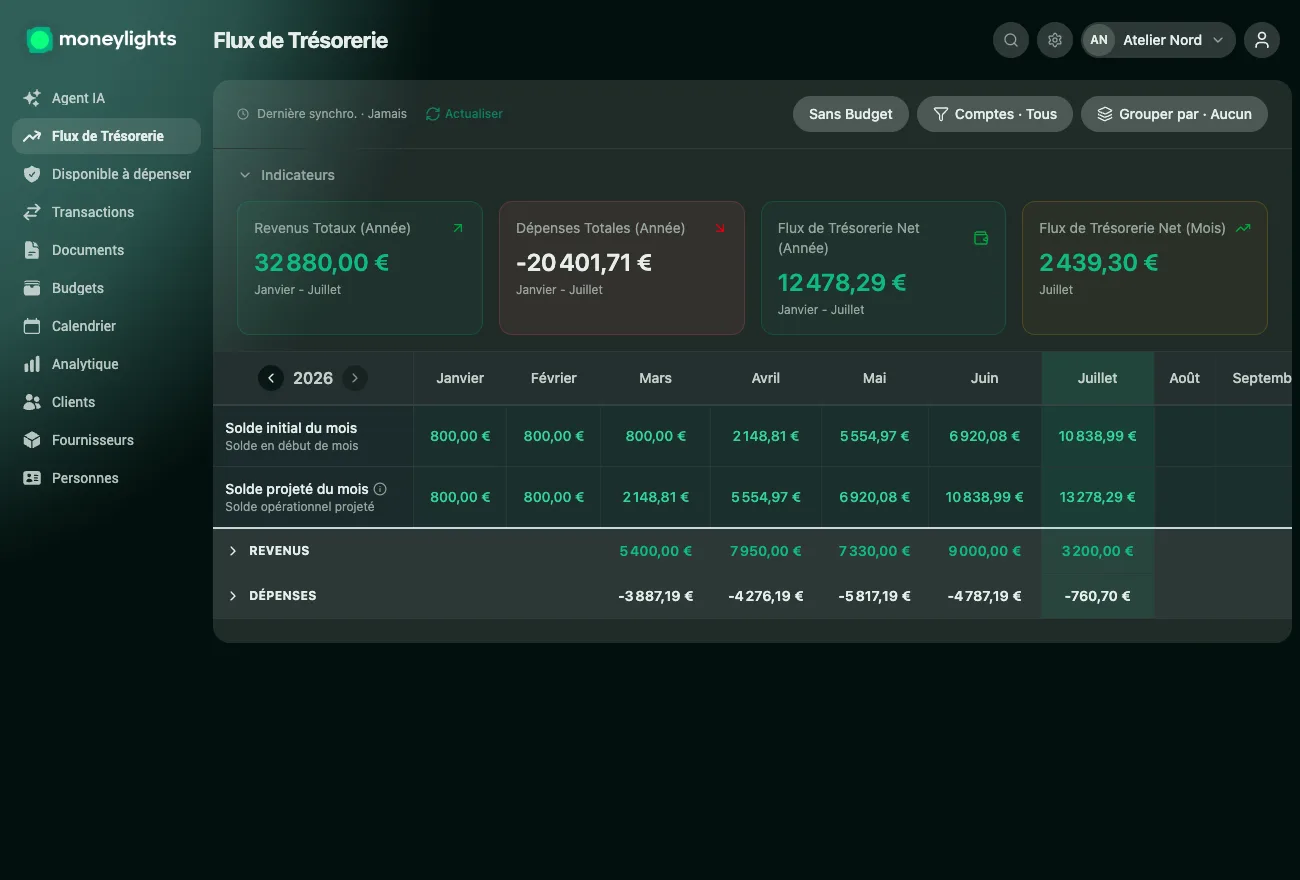Viewport: 1300px width, 880px height.
Task: Click the Juillet column header
Action: 1098,378
